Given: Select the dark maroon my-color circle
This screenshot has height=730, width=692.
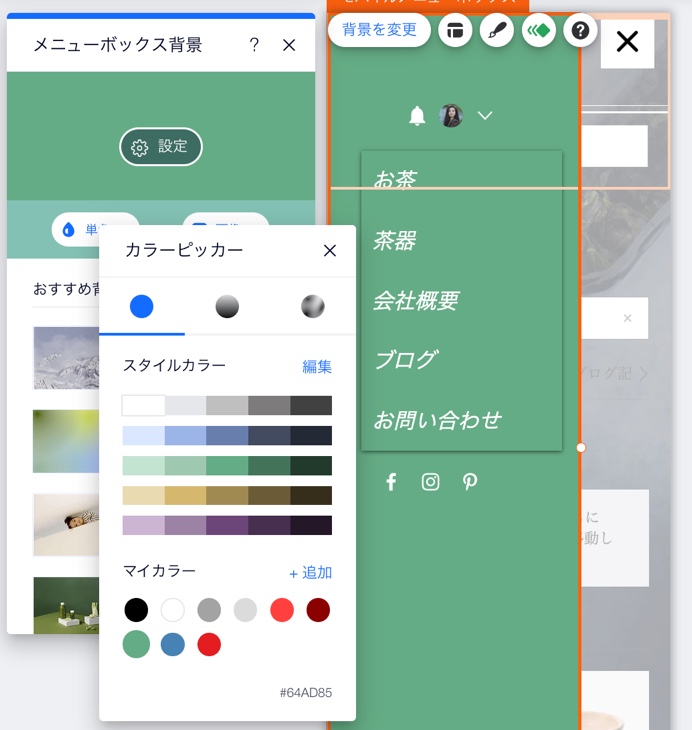Looking at the screenshot, I should click(318, 610).
